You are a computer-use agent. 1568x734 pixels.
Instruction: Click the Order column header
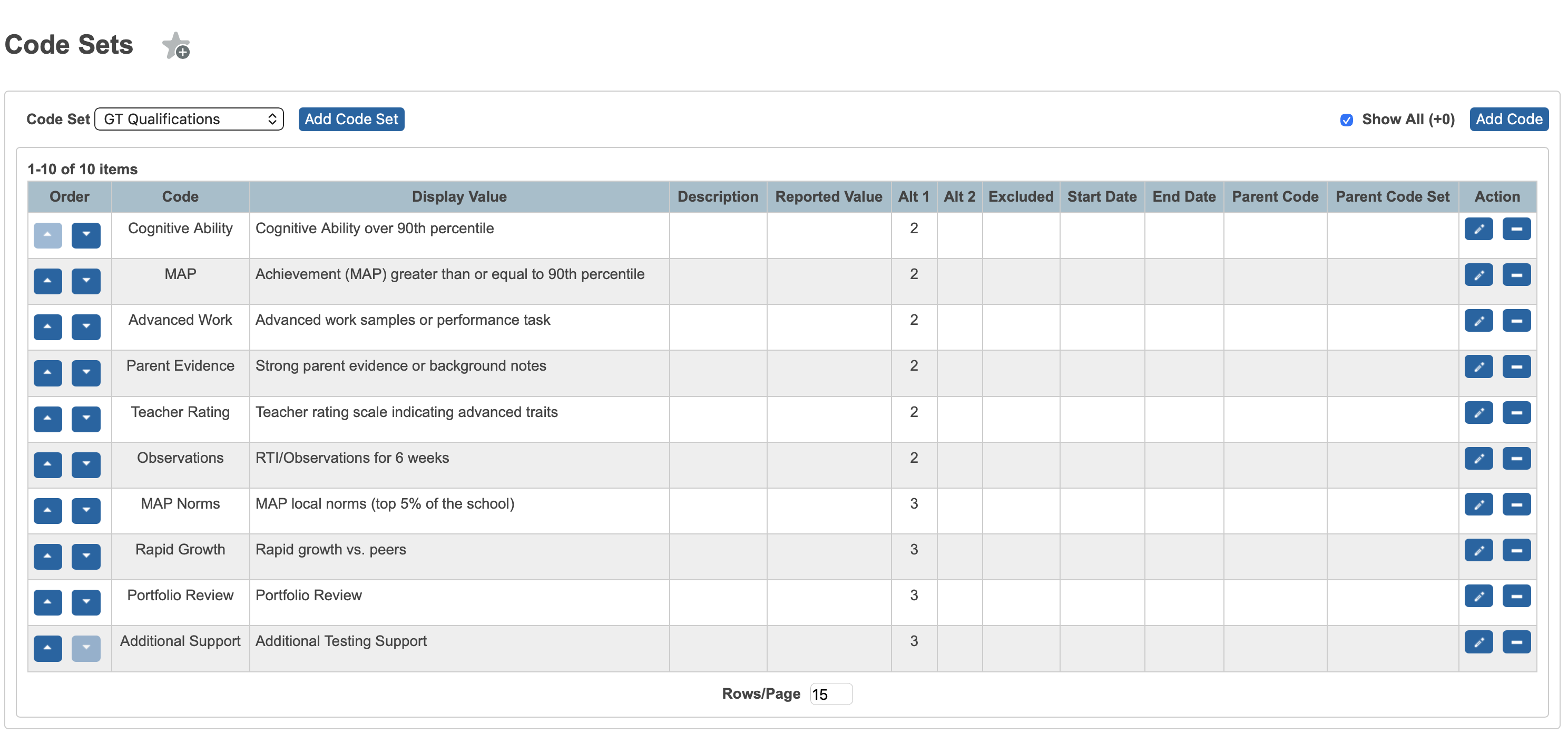tap(70, 196)
